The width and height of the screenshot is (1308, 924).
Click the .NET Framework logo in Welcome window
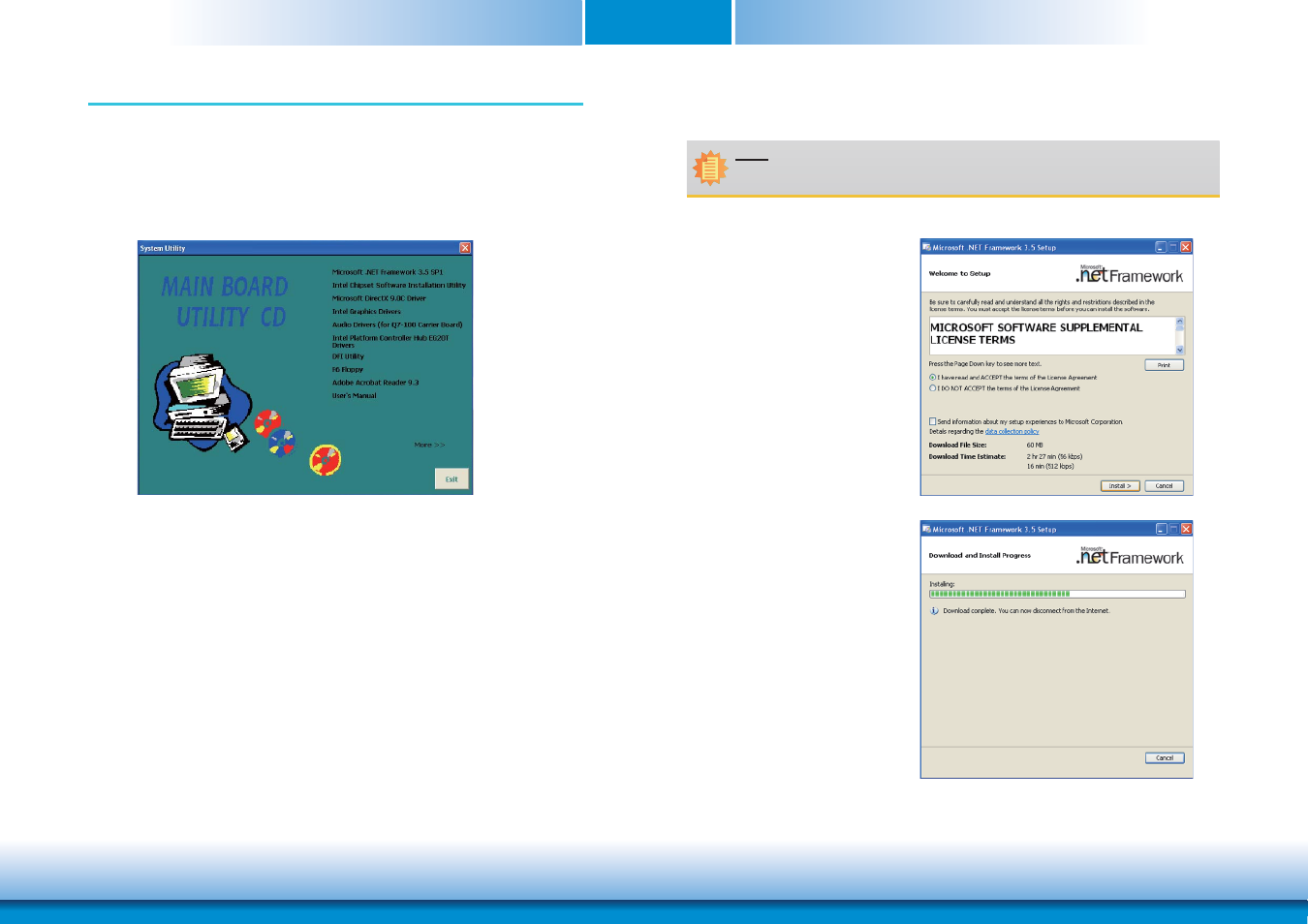[1130, 275]
